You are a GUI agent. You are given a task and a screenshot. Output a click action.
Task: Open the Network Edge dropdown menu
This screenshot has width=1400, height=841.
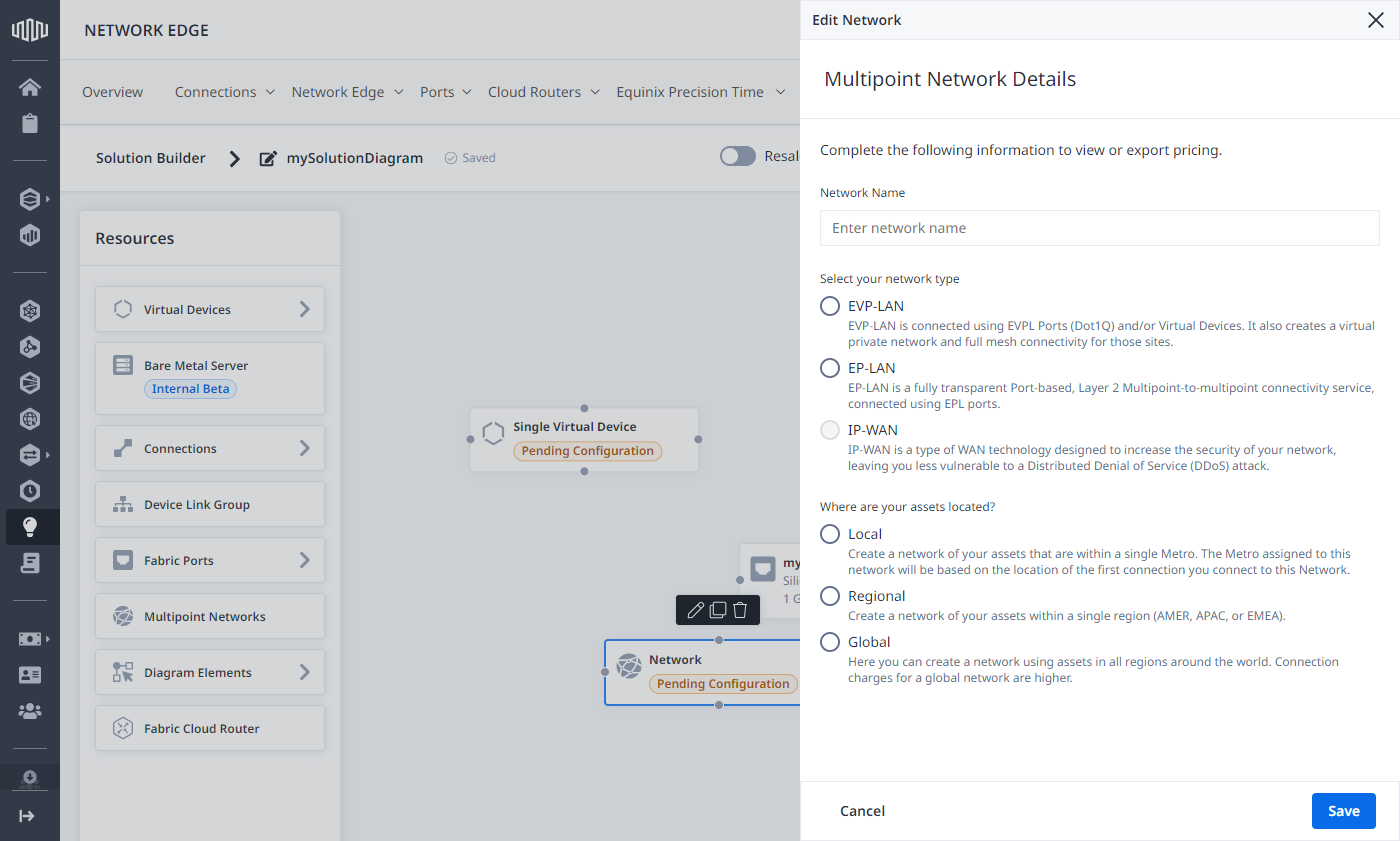point(348,92)
